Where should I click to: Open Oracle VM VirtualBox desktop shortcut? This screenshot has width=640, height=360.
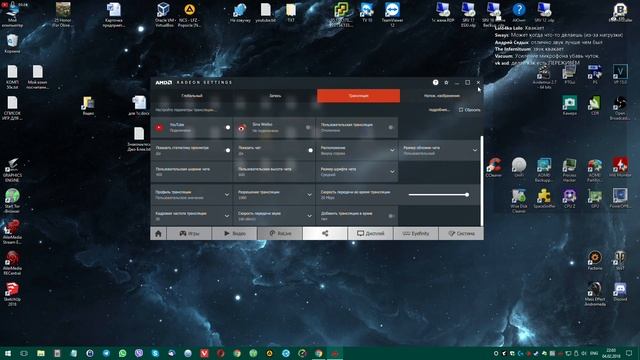(164, 14)
